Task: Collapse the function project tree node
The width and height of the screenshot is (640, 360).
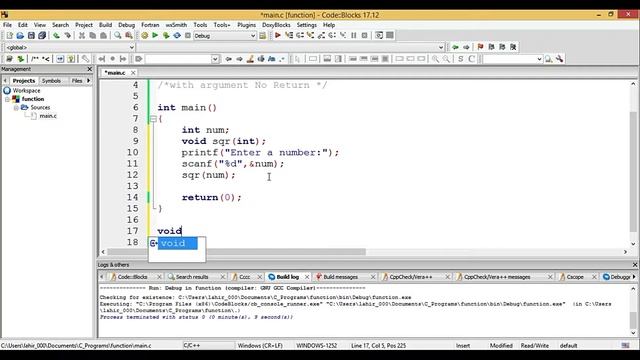Action: click(x=7, y=99)
